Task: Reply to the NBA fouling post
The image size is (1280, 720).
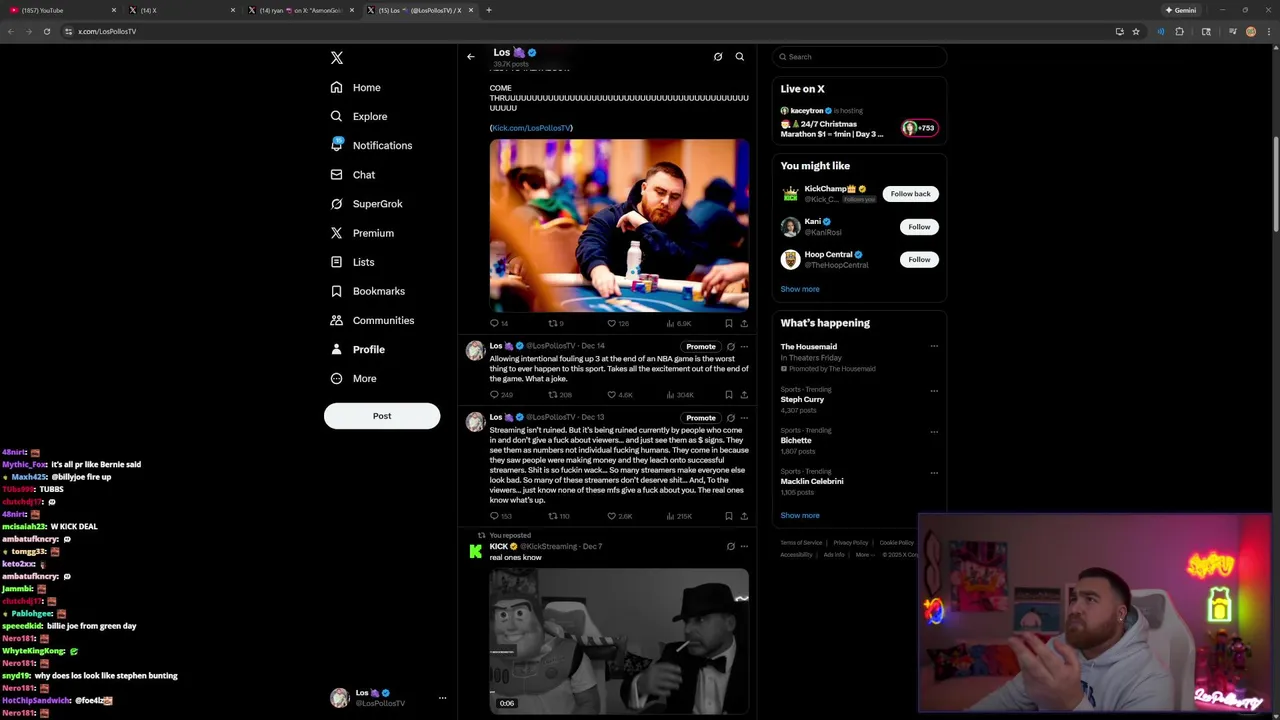Action: point(501,395)
